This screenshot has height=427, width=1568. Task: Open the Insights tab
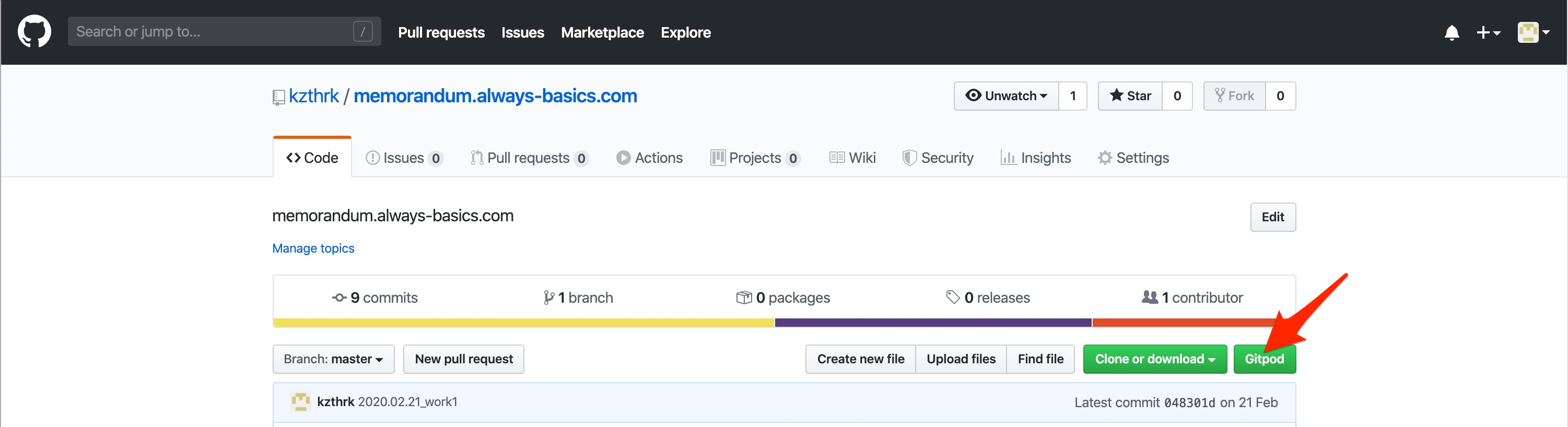tap(1035, 158)
